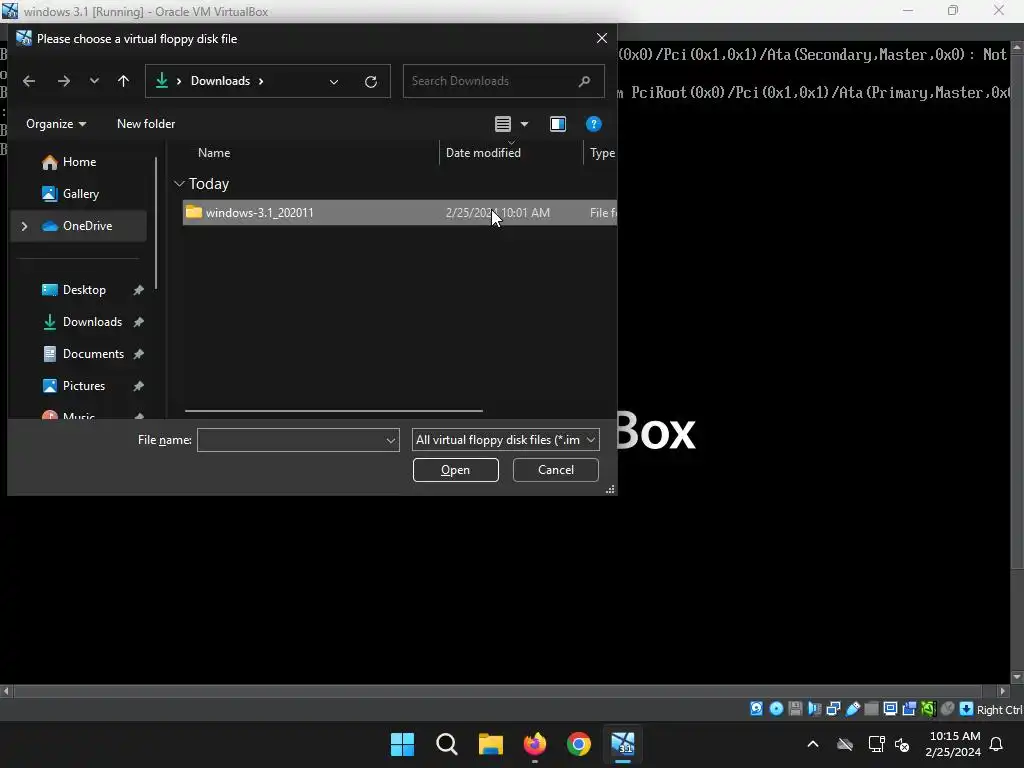This screenshot has height=768, width=1024.
Task: Open the taskbar clock and date
Action: 953,744
